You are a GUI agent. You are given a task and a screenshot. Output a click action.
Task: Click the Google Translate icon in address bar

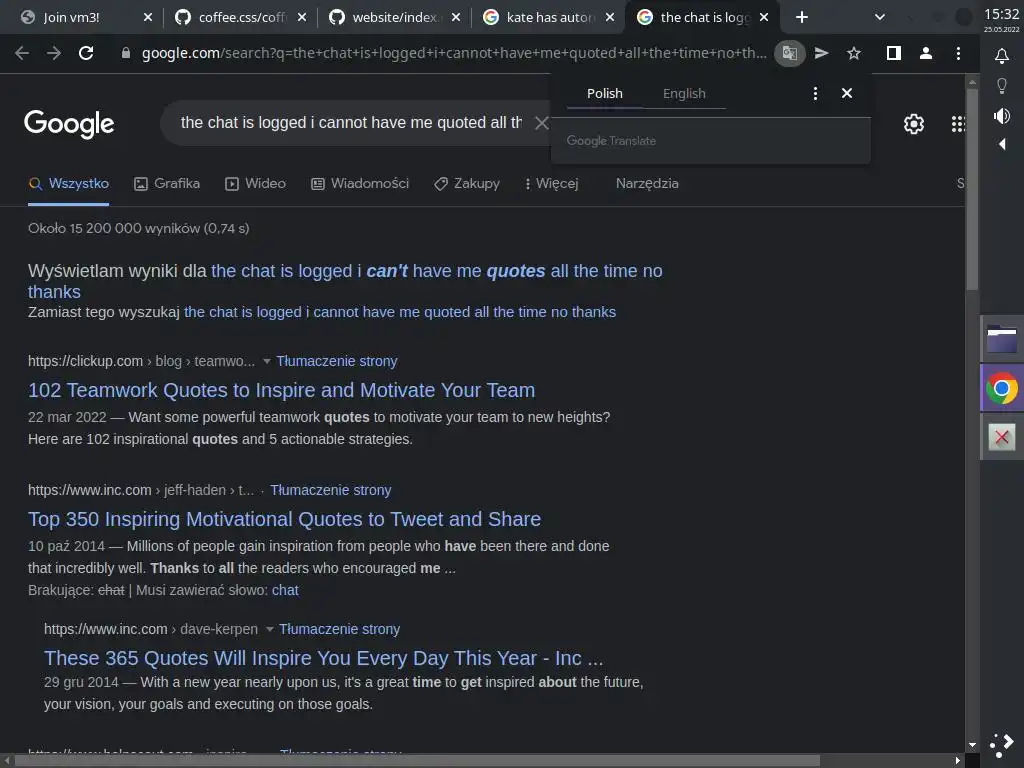(790, 54)
